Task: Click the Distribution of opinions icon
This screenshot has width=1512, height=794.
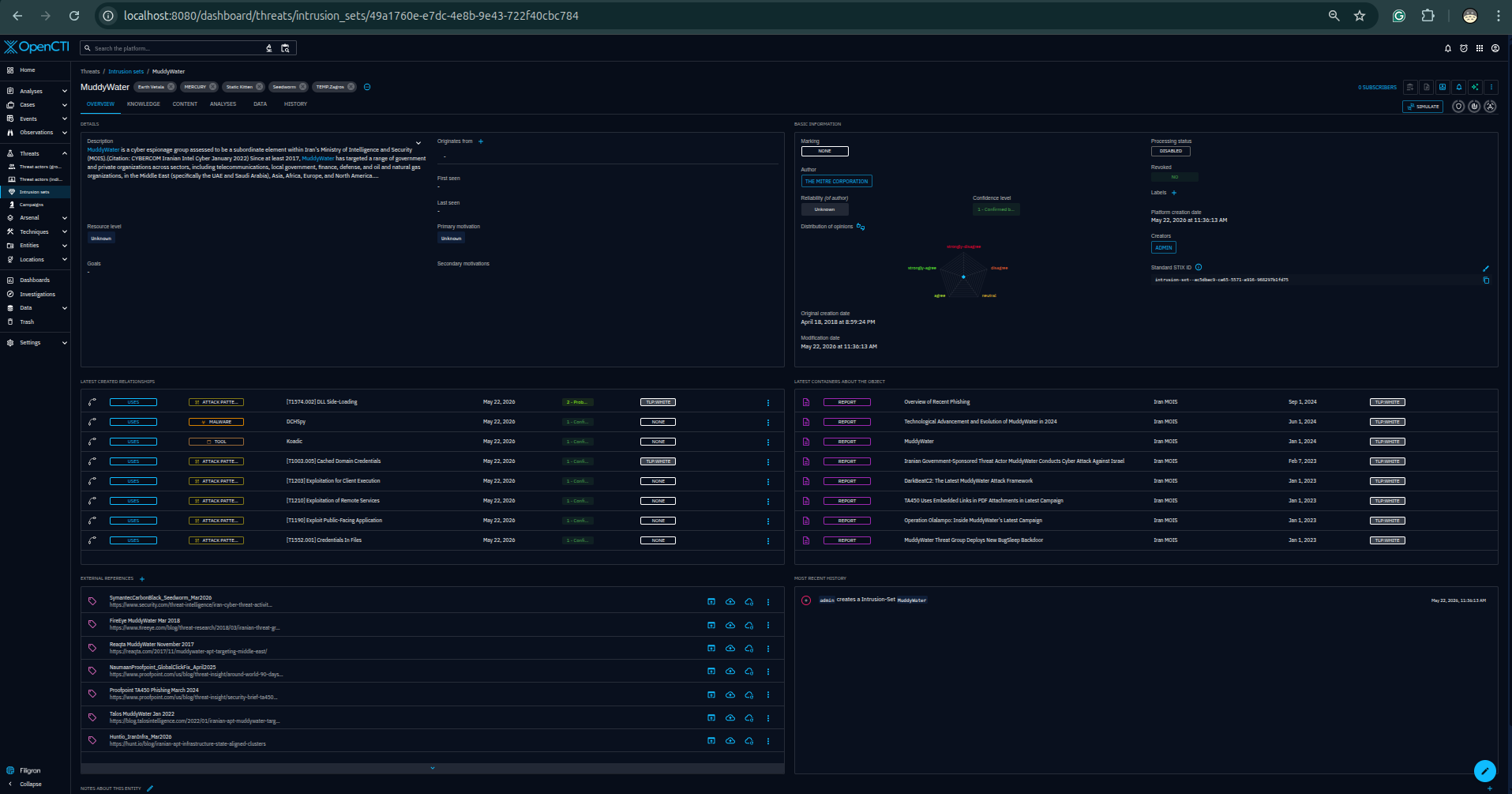Action: tap(861, 227)
